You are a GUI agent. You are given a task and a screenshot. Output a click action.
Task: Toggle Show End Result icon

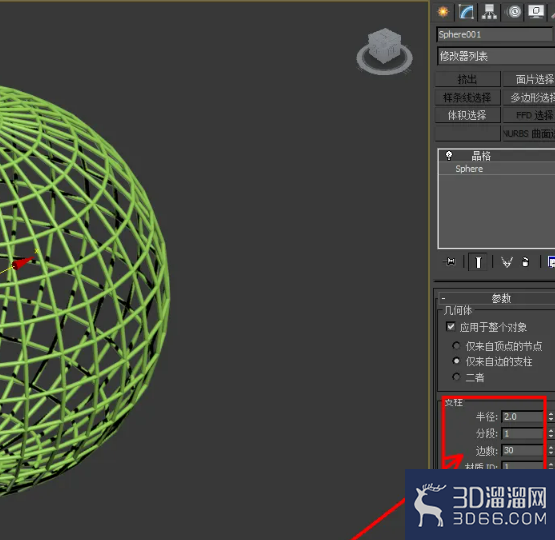pos(478,262)
